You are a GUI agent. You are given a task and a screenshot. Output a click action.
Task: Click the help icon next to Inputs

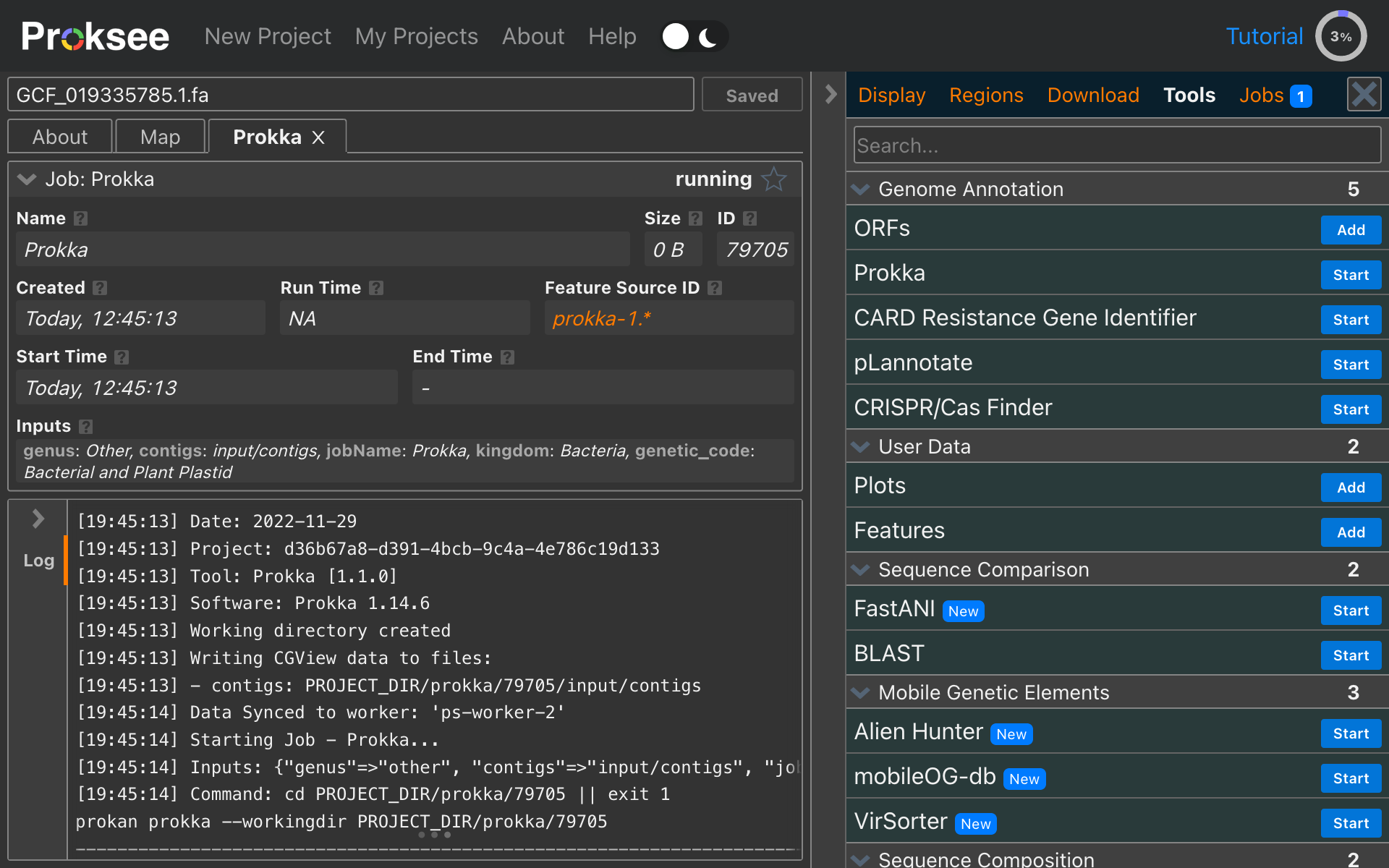[x=86, y=426]
